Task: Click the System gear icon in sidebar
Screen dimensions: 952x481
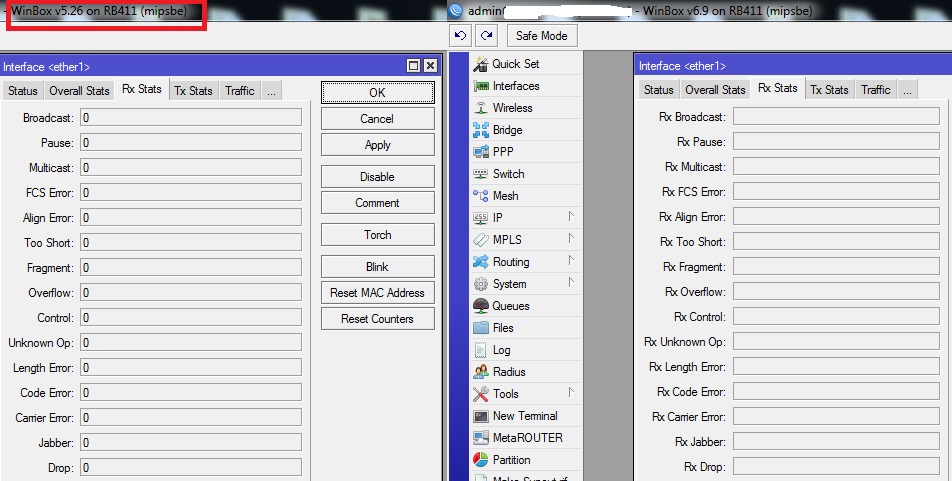Action: [x=481, y=284]
